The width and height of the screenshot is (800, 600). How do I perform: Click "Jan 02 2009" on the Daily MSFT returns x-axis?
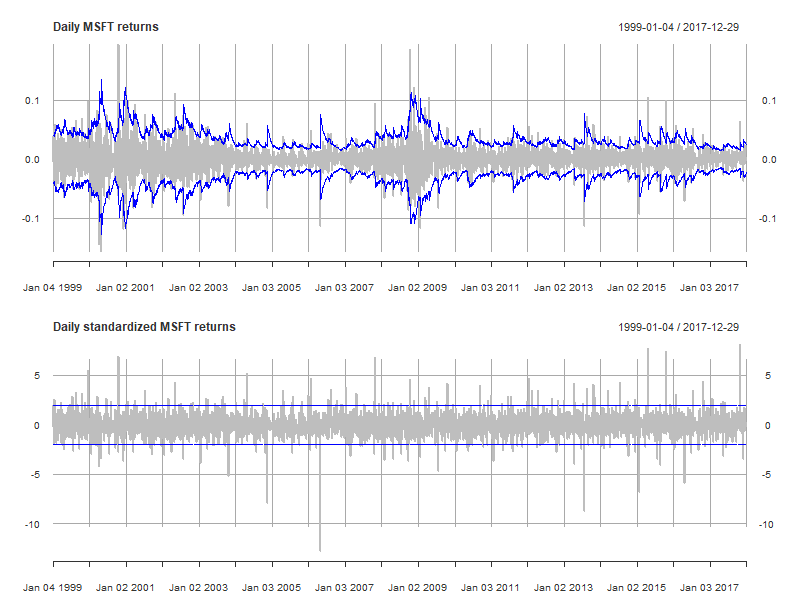pos(417,288)
